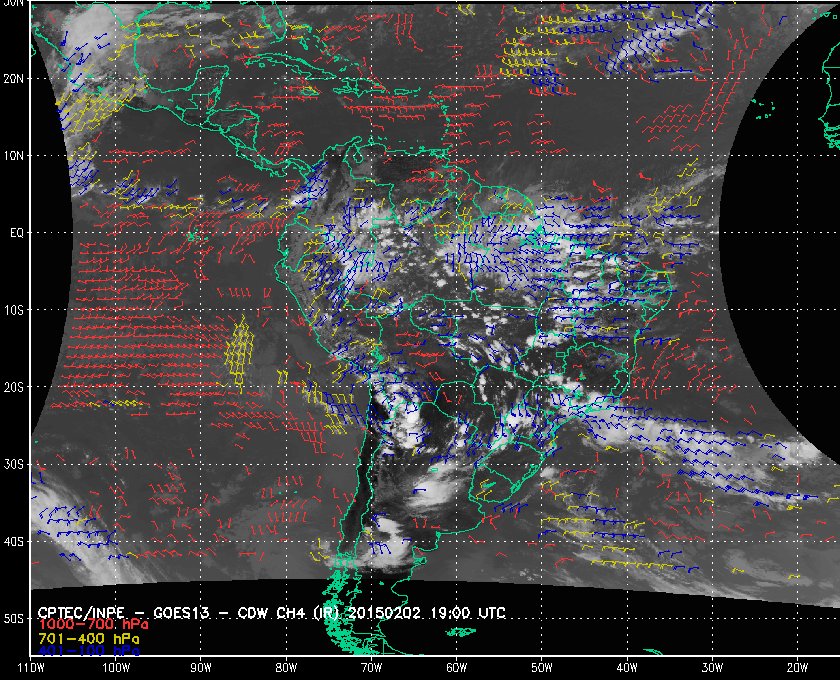Click the 80W longitude label

pos(286,668)
